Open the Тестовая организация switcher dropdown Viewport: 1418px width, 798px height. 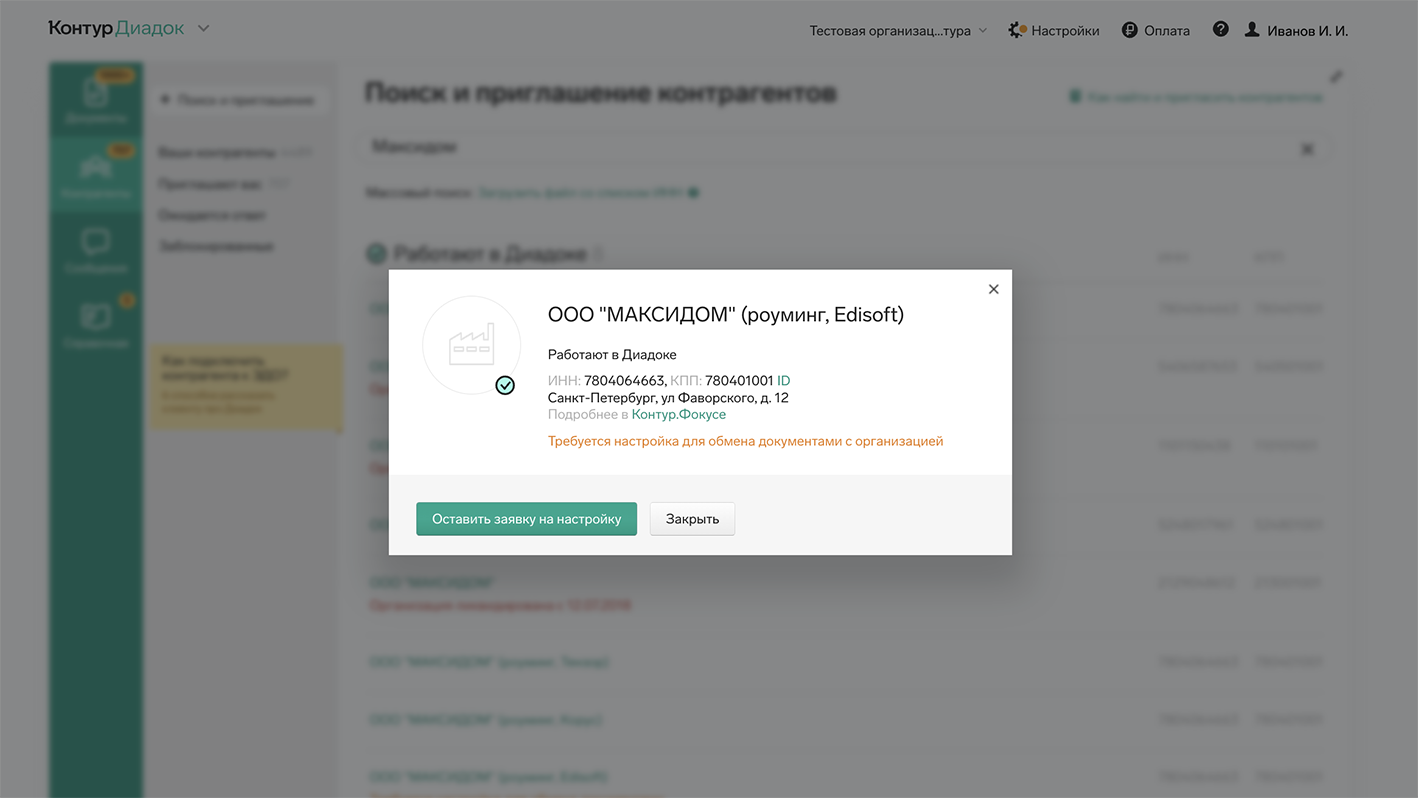coord(897,30)
